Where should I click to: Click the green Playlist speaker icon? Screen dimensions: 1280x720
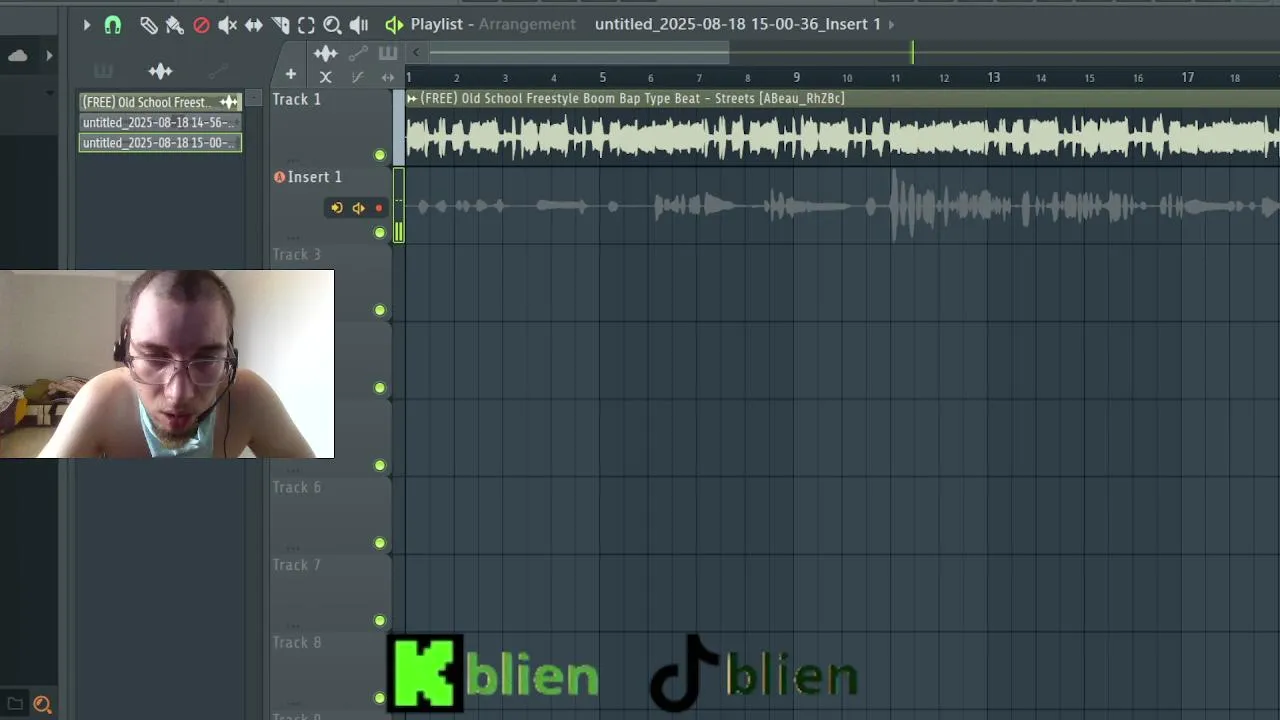point(394,25)
